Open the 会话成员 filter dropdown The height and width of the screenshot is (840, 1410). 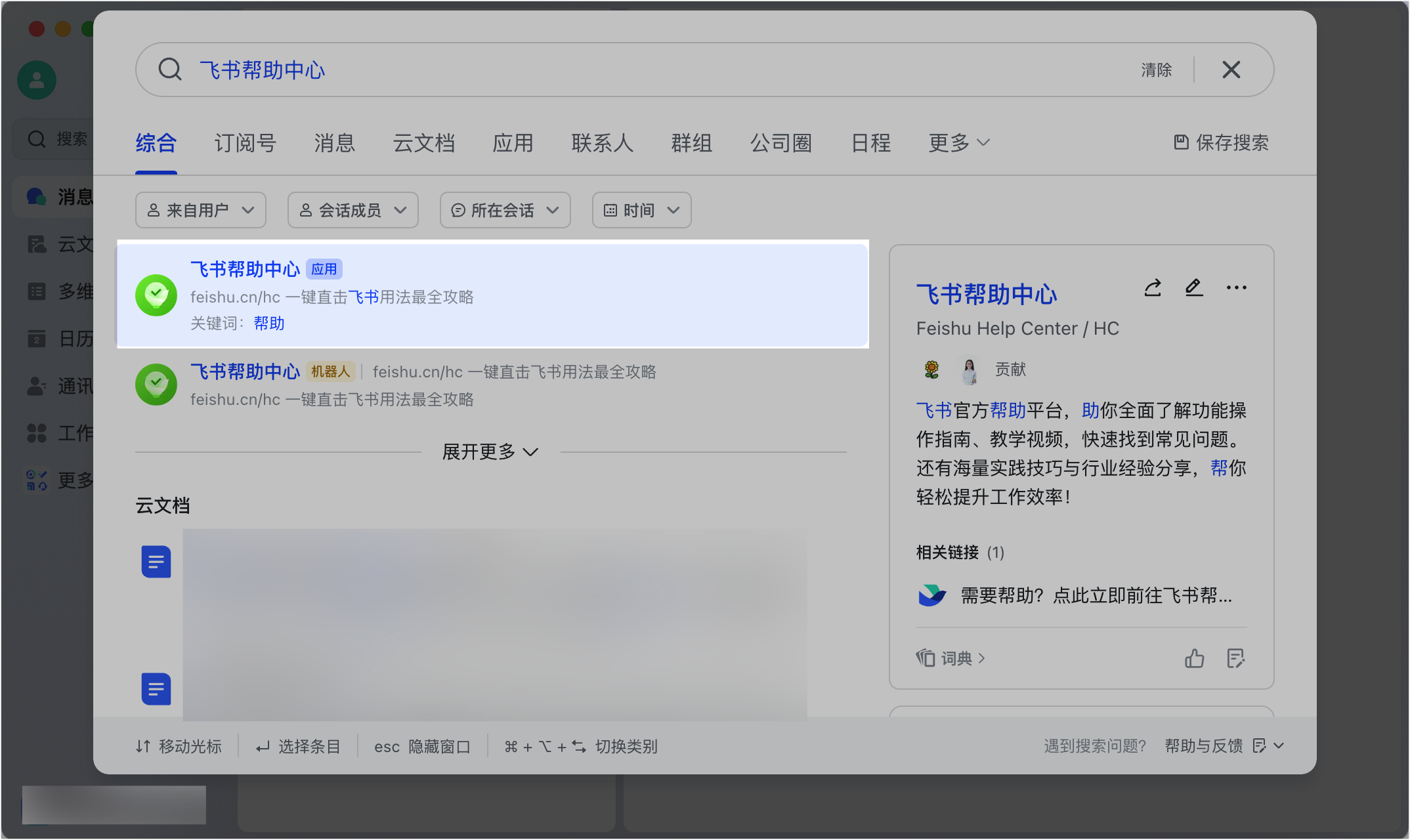pos(352,210)
